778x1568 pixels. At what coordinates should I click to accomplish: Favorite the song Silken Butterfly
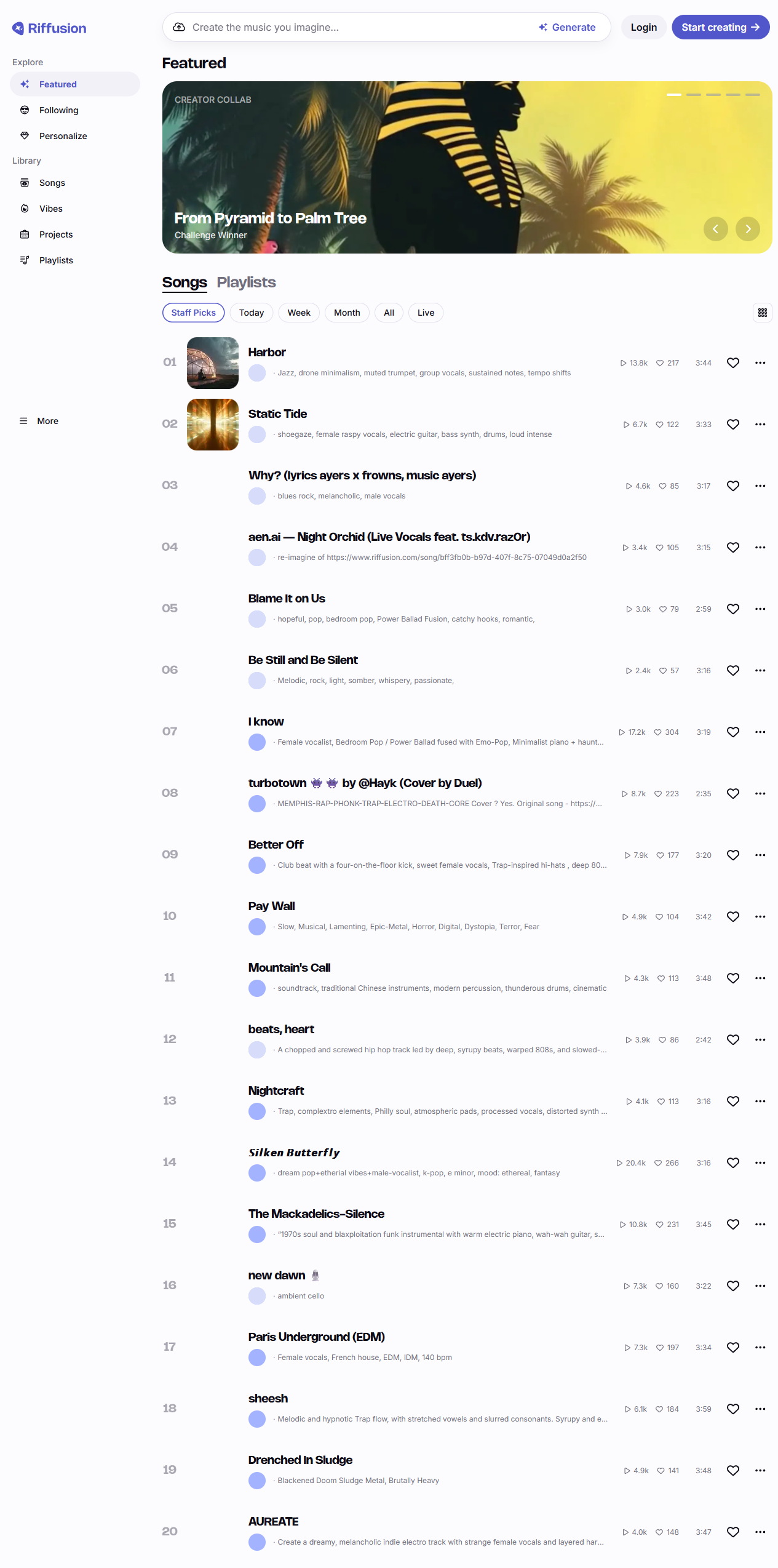pyautogui.click(x=732, y=1163)
